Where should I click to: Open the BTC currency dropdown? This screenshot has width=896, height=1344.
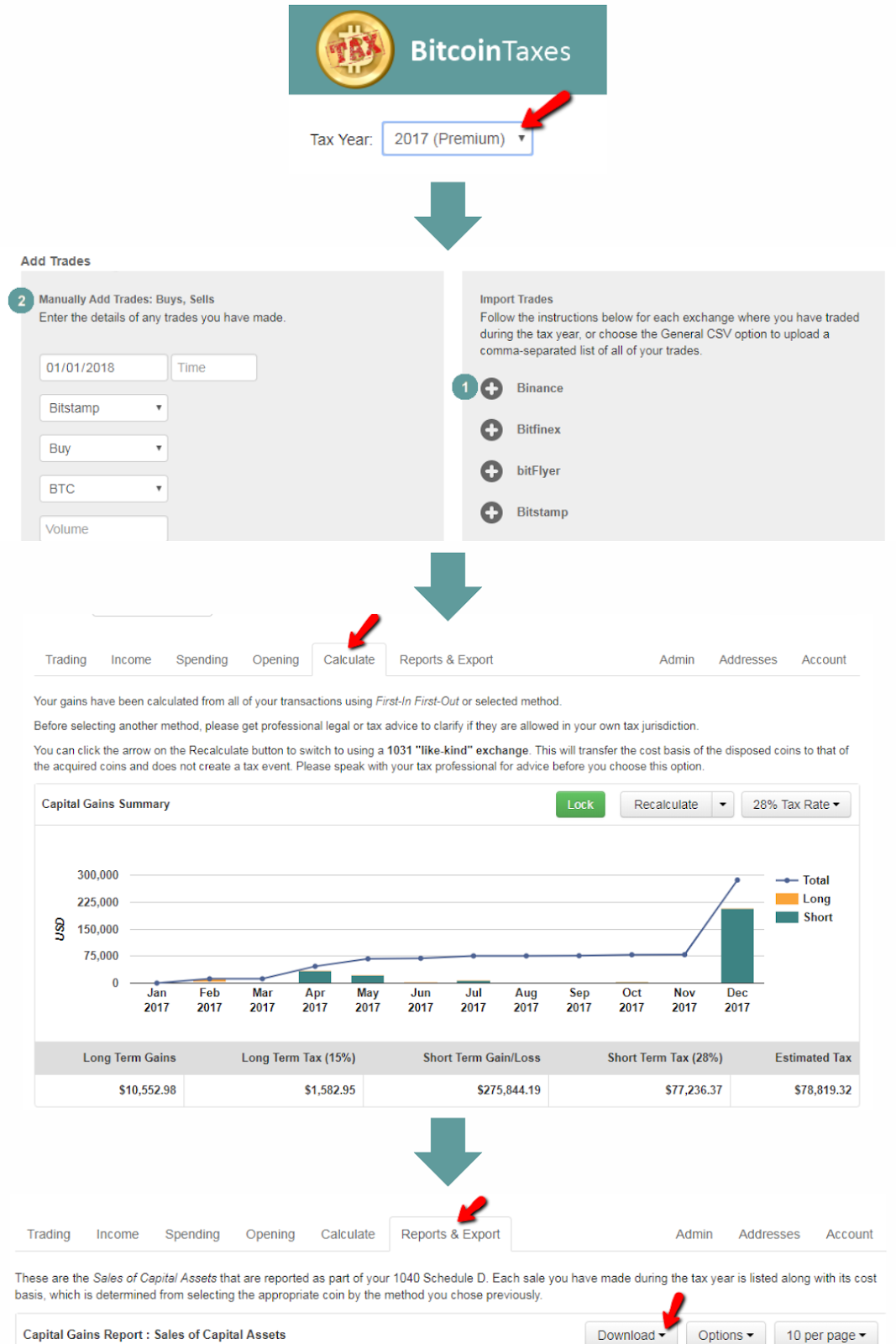(x=103, y=489)
